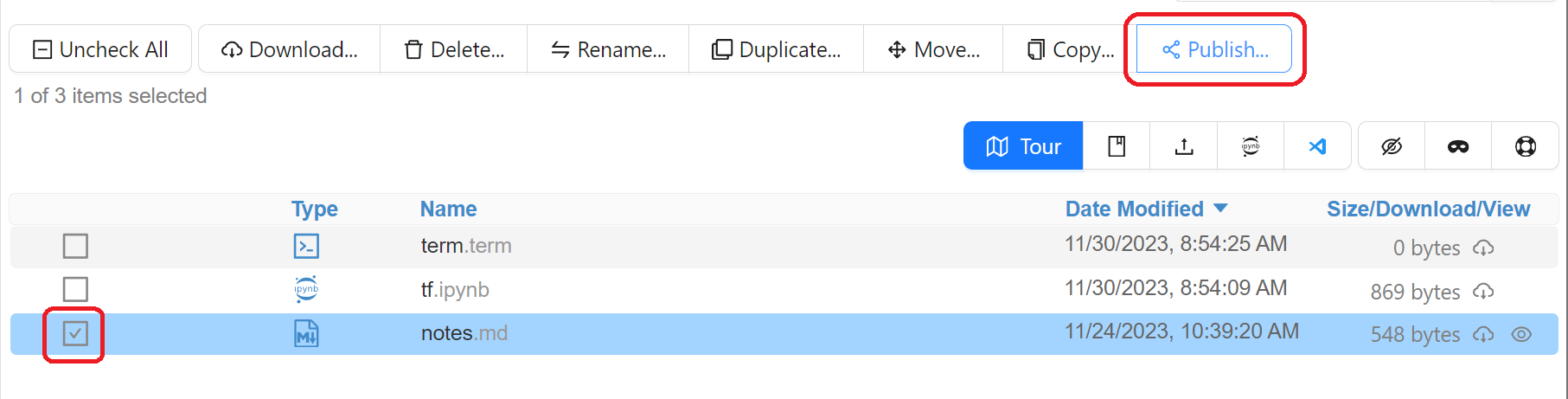This screenshot has width=1568, height=399.
Task: Sort by the Type column header
Action: [314, 209]
